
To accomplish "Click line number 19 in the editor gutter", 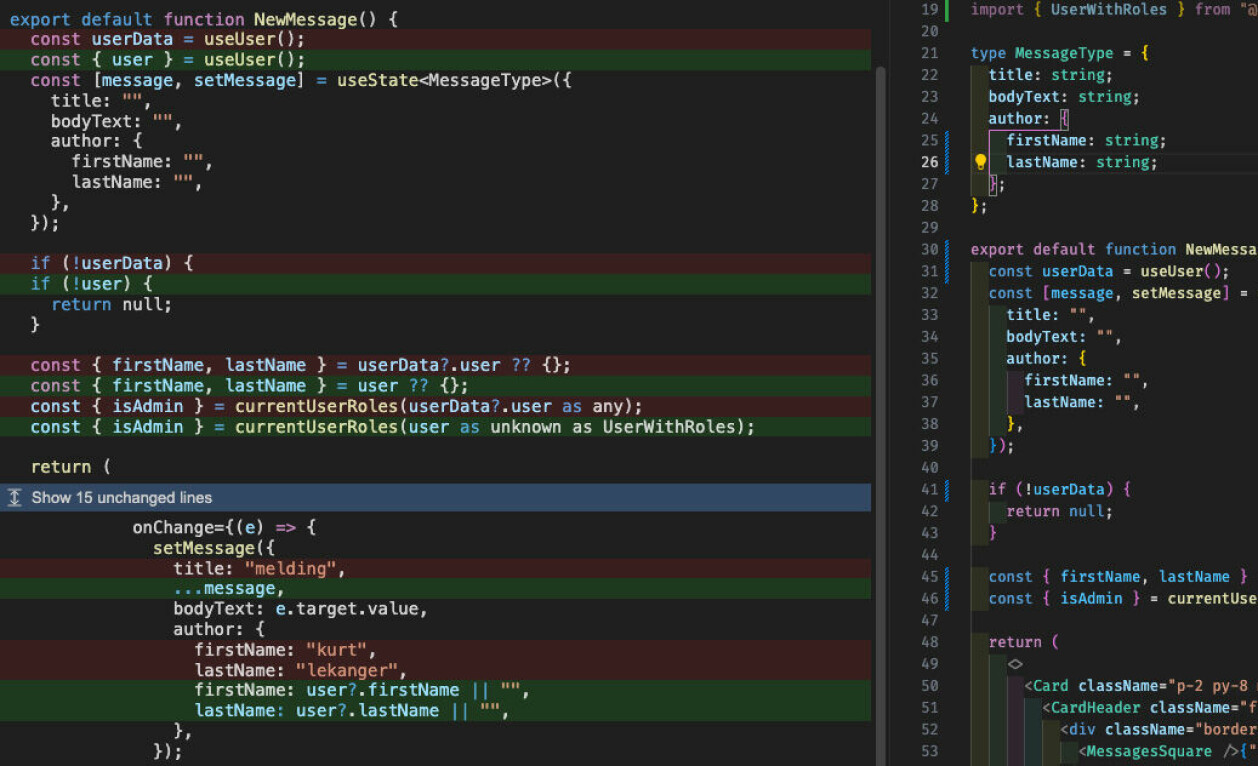I will [x=929, y=9].
